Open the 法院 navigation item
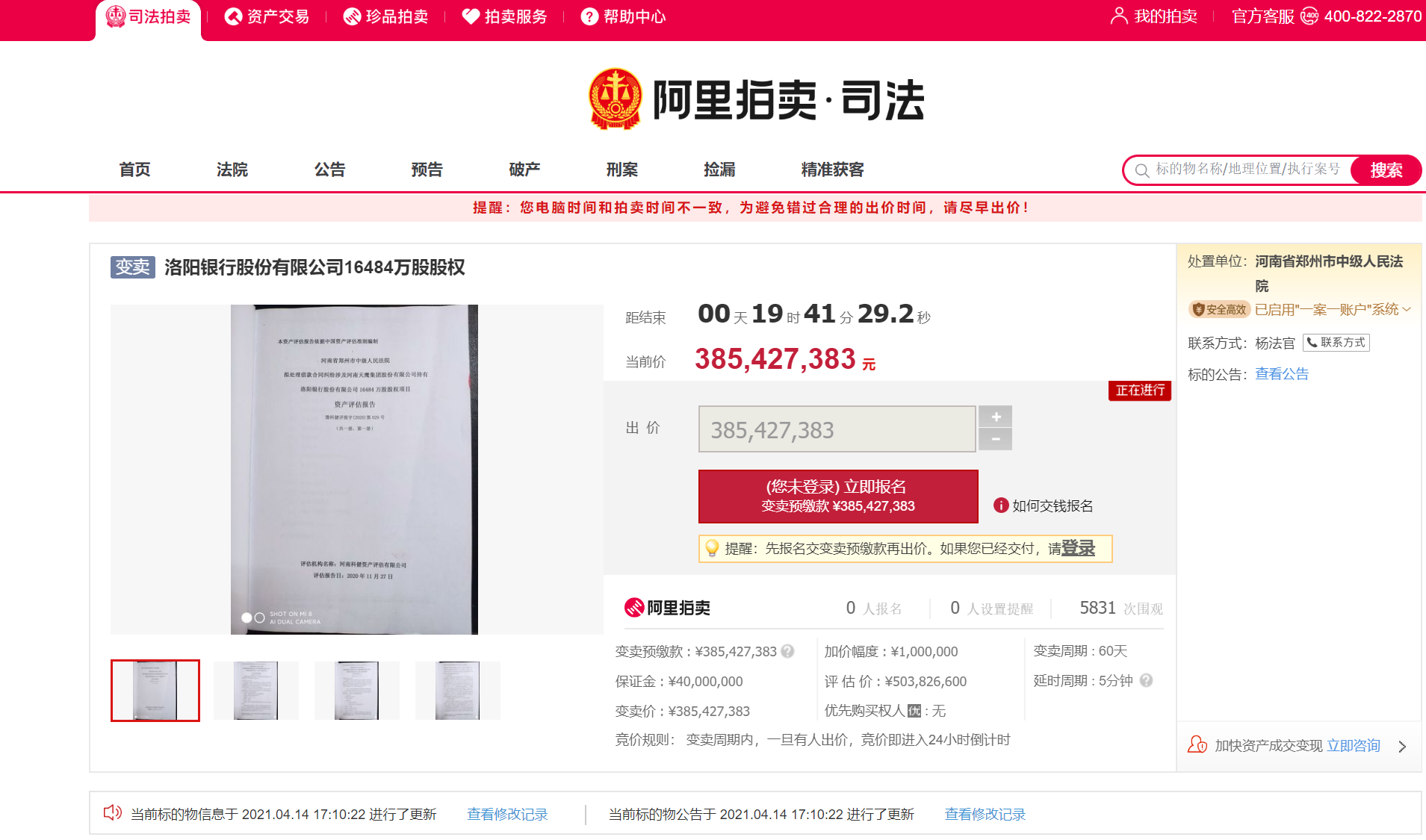The image size is (1426, 840). [232, 169]
